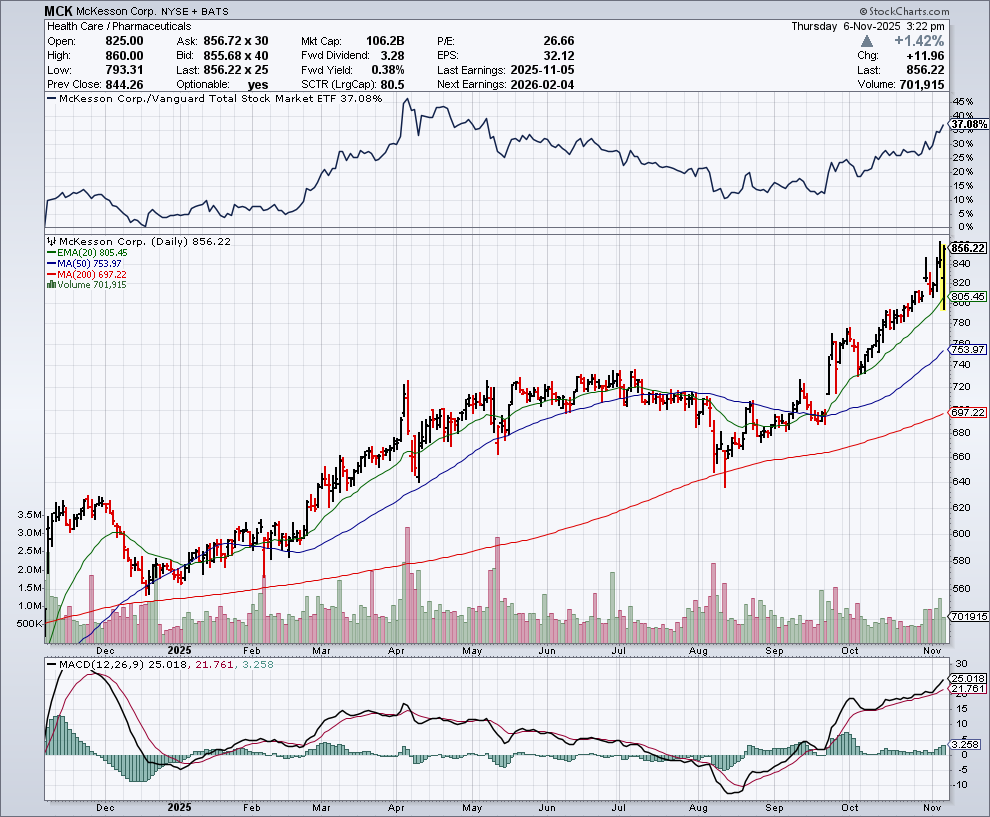
Task: Click the candlestick icon beside McKesson Corp. (Daily)
Action: pos(50,242)
